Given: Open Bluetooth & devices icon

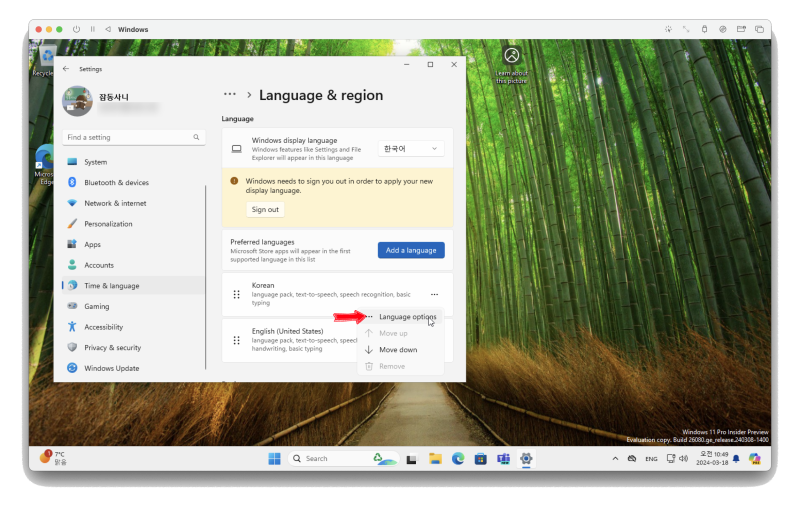Looking at the screenshot, I should point(72,182).
